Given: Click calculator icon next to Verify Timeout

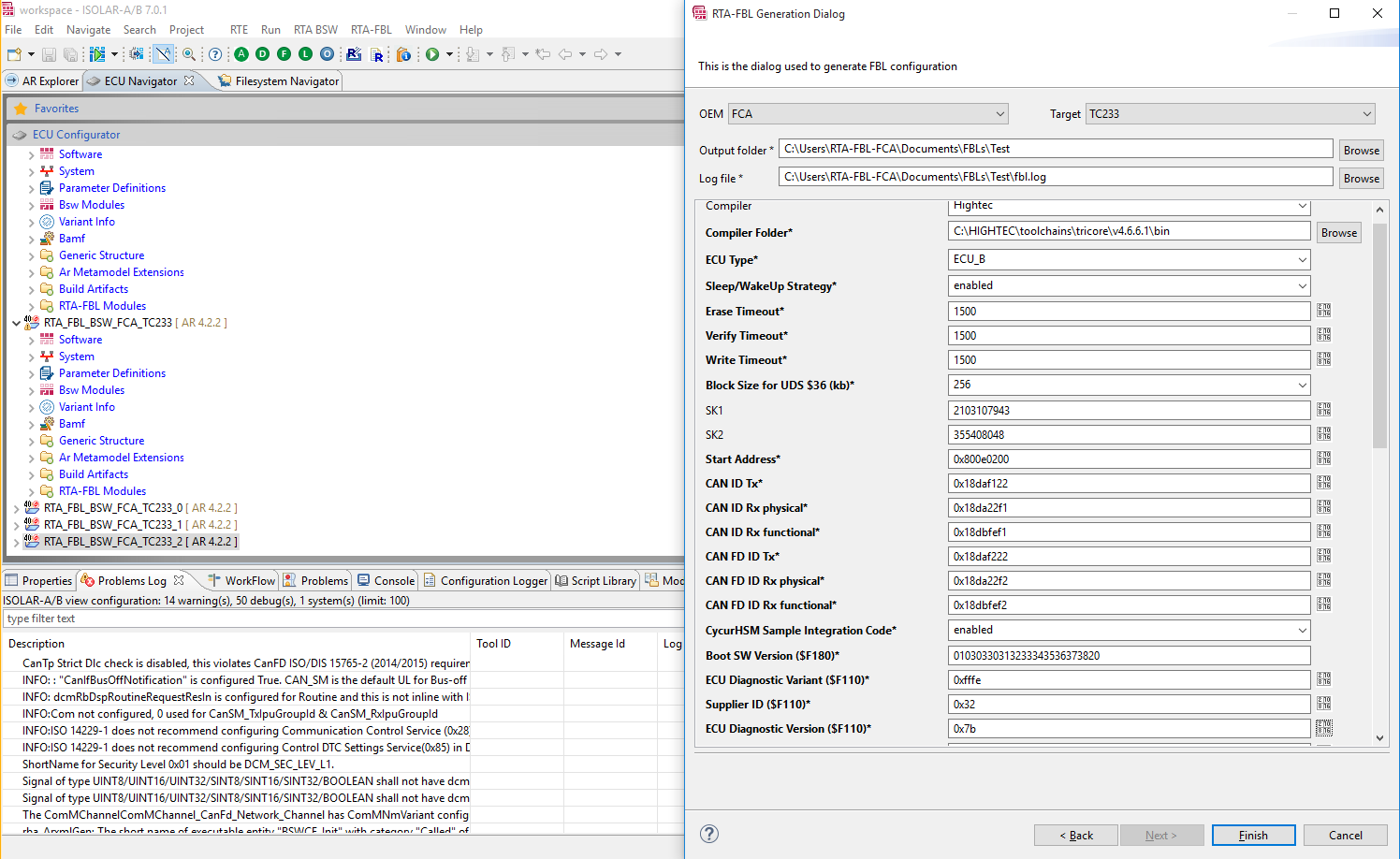Looking at the screenshot, I should [x=1323, y=335].
